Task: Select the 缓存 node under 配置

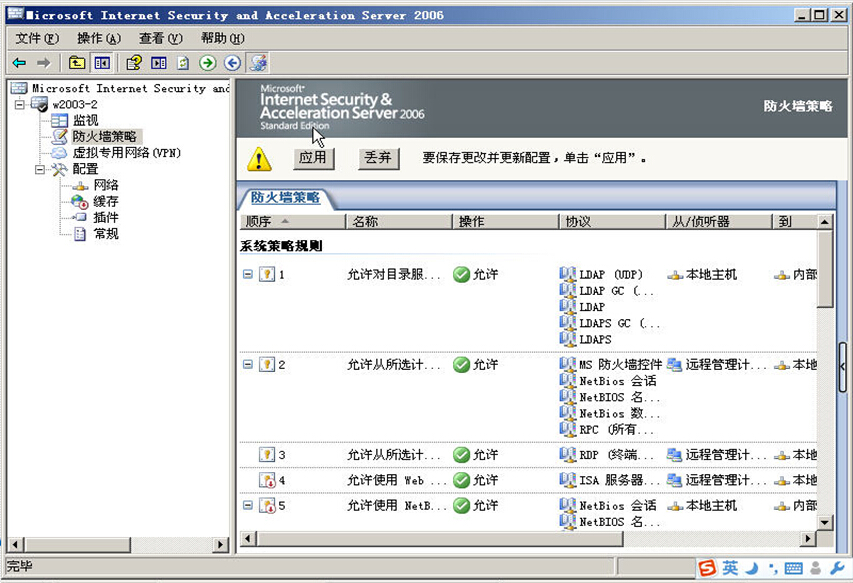Action: click(105, 201)
